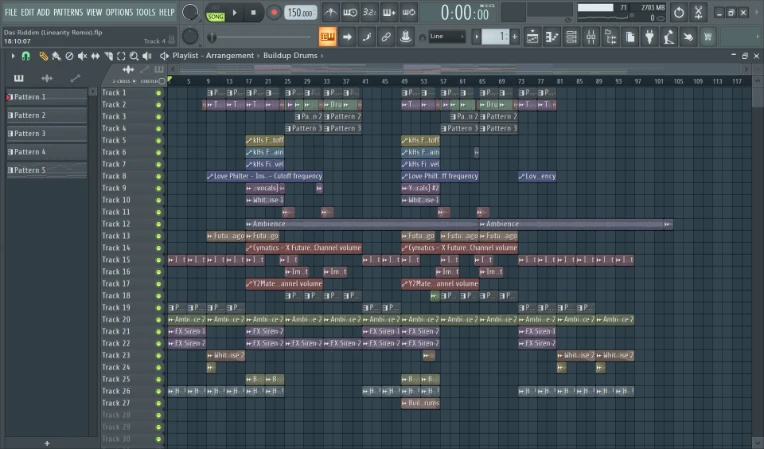The width and height of the screenshot is (764, 449).
Task: Toggle the 3-2-1 recording countdown
Action: (x=369, y=13)
